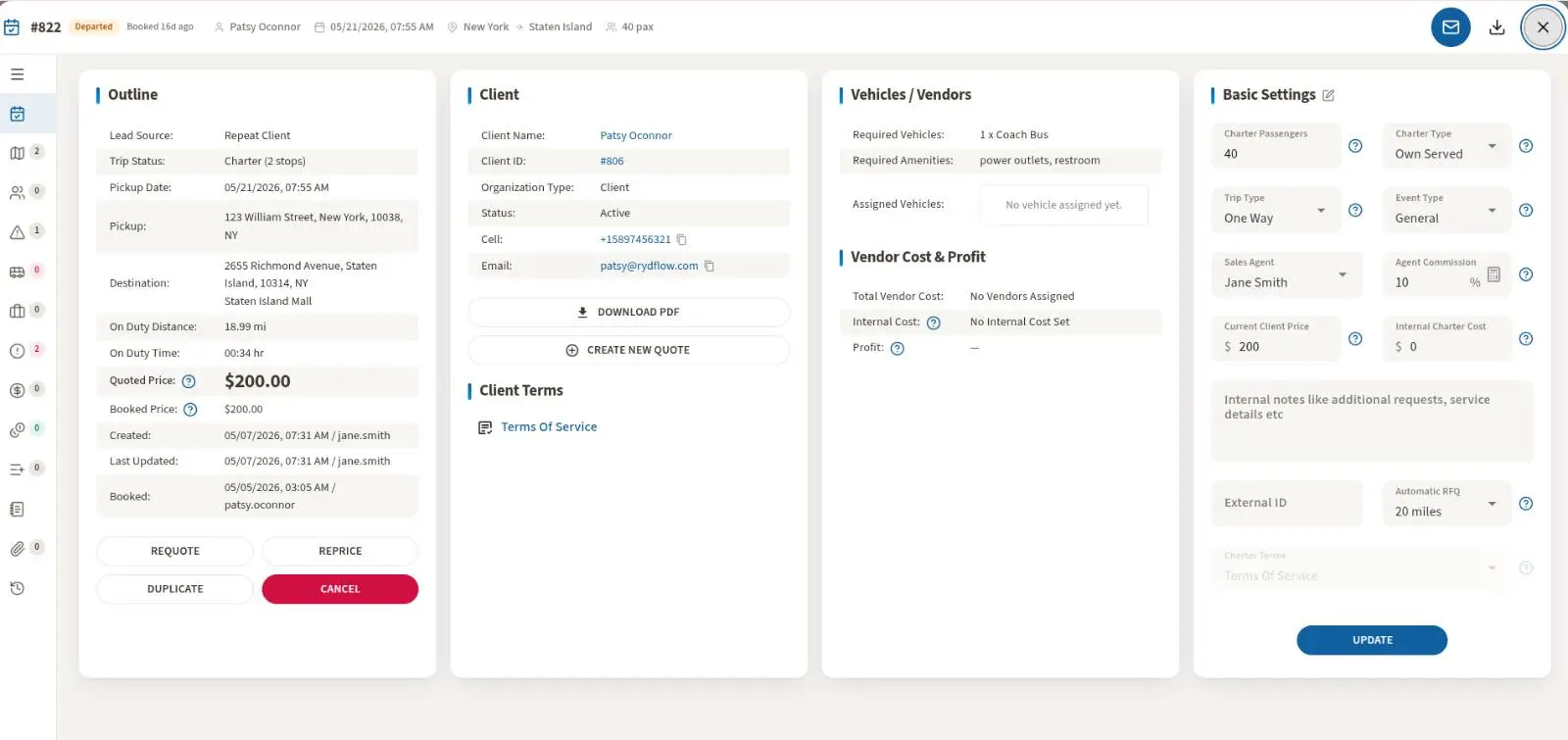The image size is (1568, 740).
Task: Open the passengers people icon in sidebar
Action: click(x=17, y=193)
